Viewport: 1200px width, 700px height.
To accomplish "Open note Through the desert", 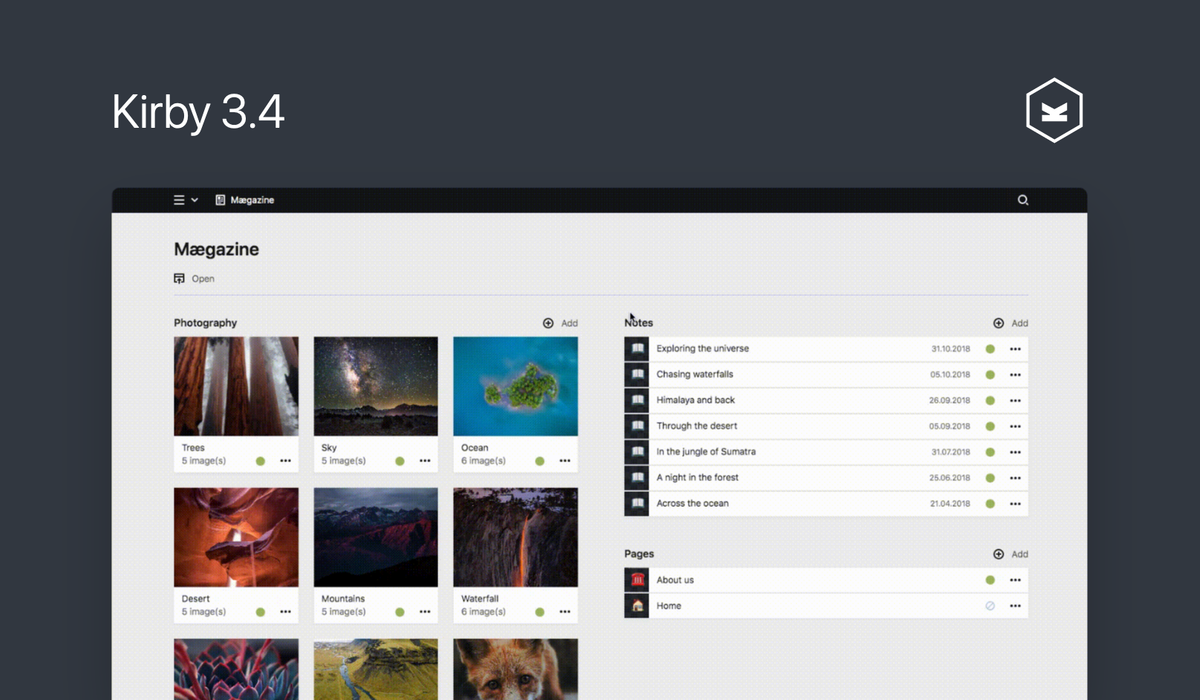I will (x=826, y=426).
